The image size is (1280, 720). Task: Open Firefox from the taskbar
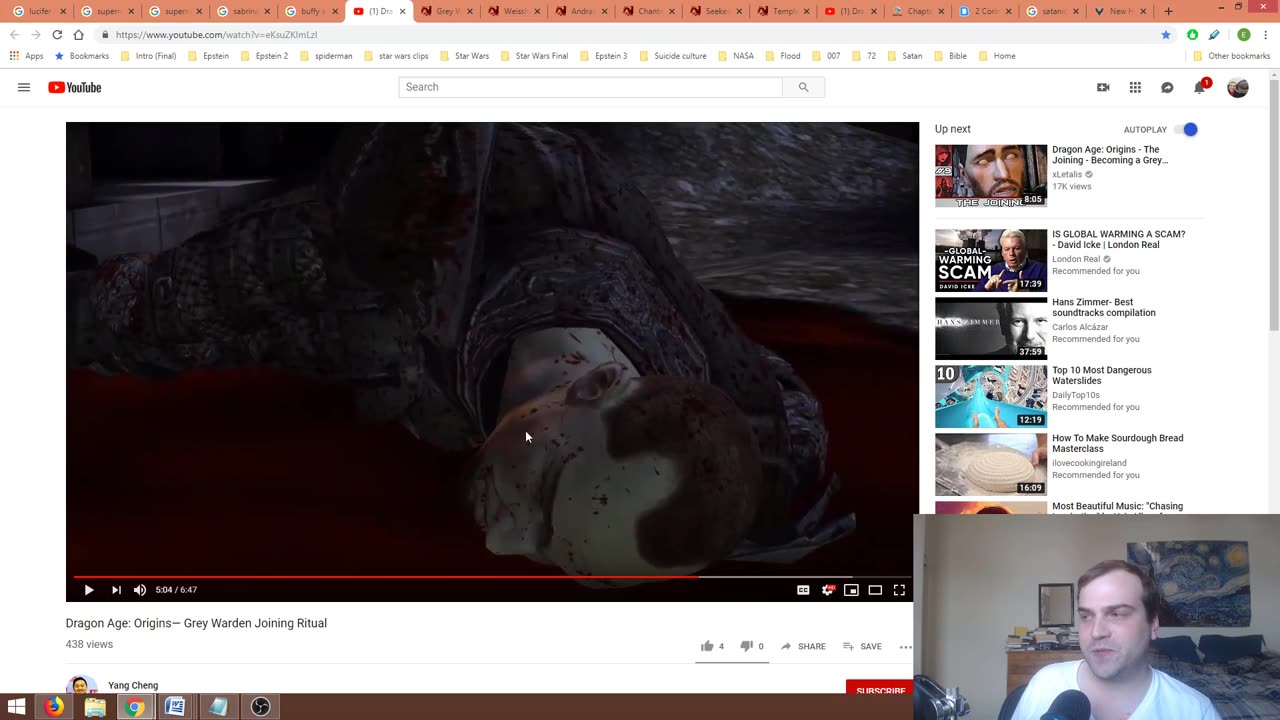click(54, 707)
